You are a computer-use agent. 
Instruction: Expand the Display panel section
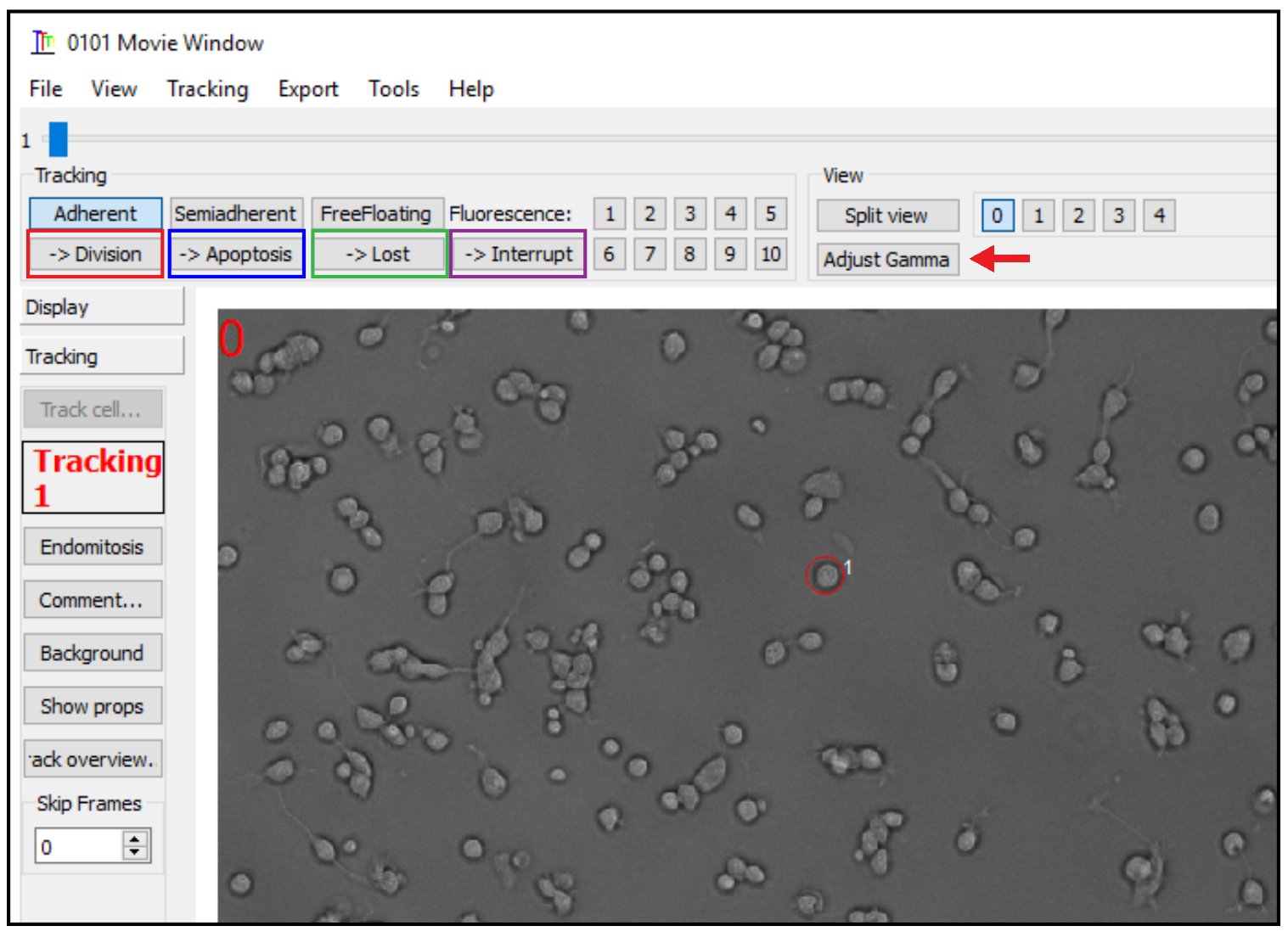point(102,307)
